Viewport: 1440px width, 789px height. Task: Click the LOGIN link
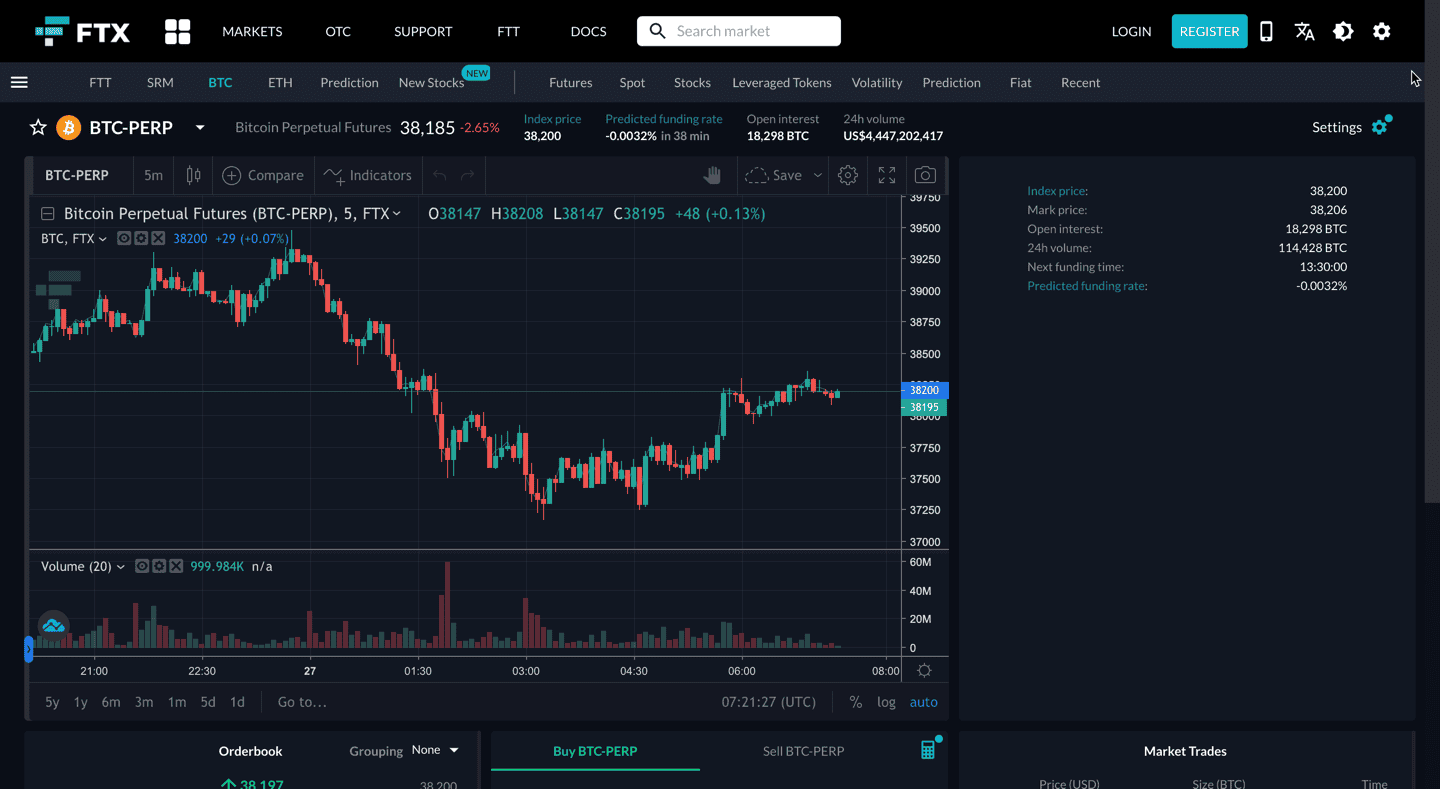click(x=1131, y=31)
